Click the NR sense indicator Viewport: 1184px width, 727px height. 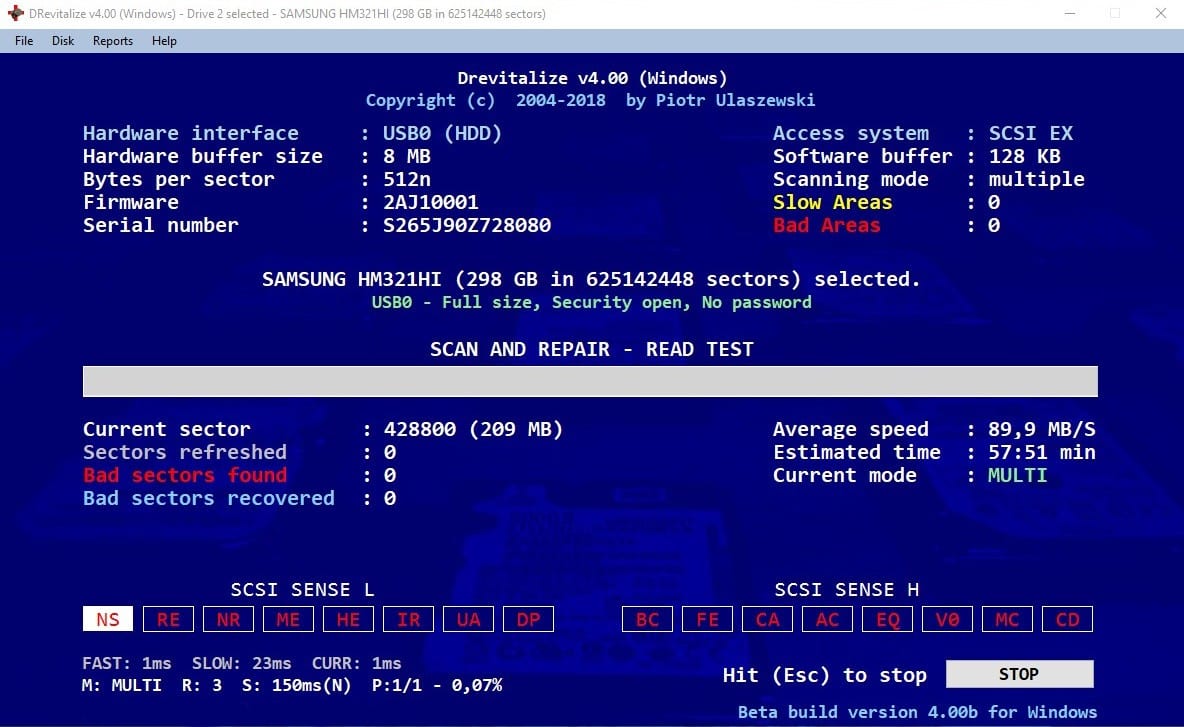[x=228, y=619]
